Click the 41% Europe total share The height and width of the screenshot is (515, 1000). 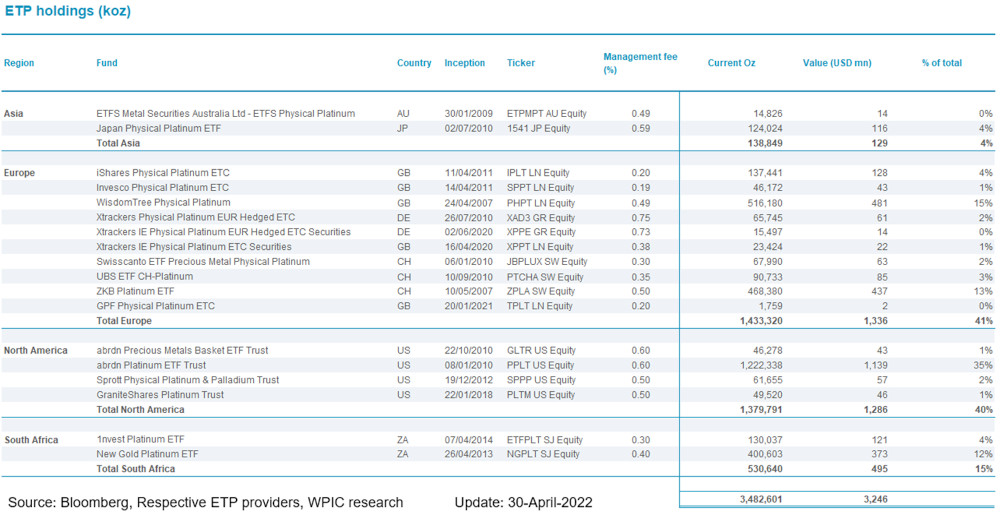click(x=985, y=321)
